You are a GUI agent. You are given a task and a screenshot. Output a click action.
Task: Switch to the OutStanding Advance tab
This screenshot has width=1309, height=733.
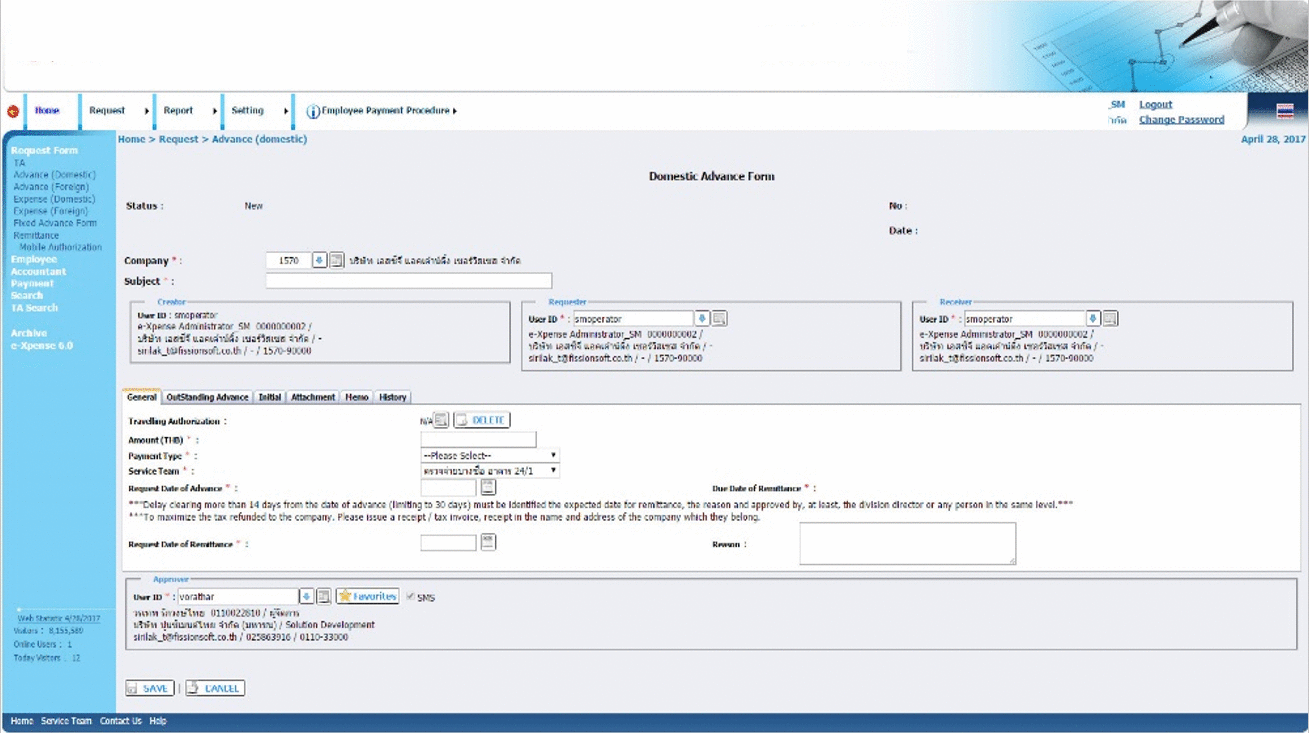click(207, 397)
